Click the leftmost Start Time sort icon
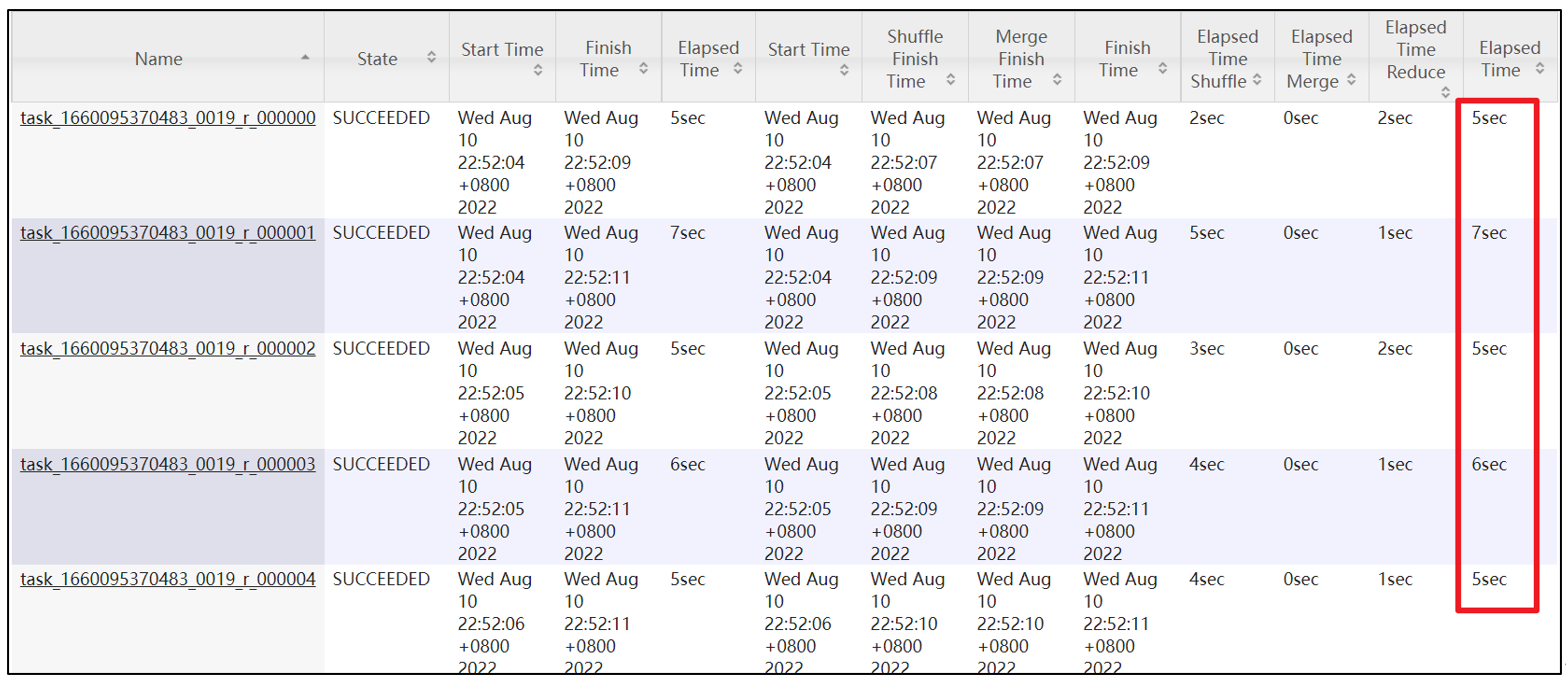Image resolution: width=1566 pixels, height=684 pixels. [538, 70]
